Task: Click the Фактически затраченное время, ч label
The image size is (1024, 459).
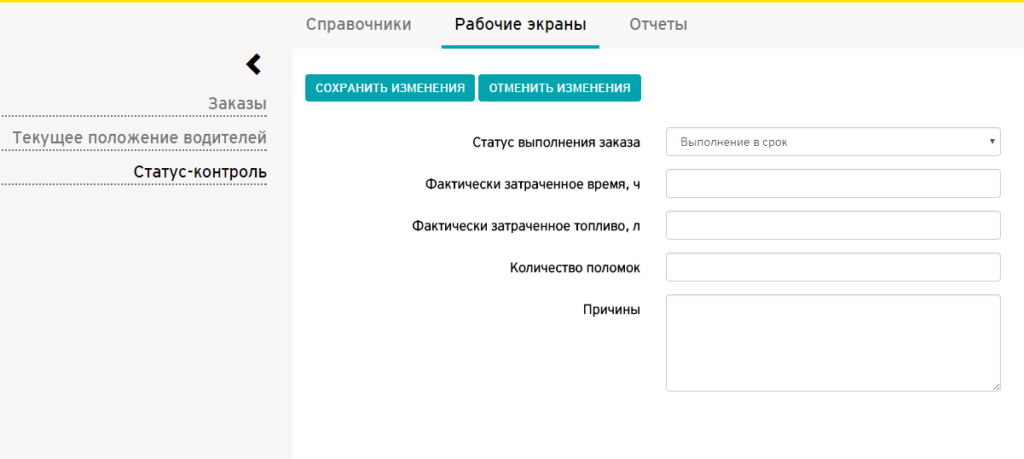Action: pyautogui.click(x=532, y=184)
